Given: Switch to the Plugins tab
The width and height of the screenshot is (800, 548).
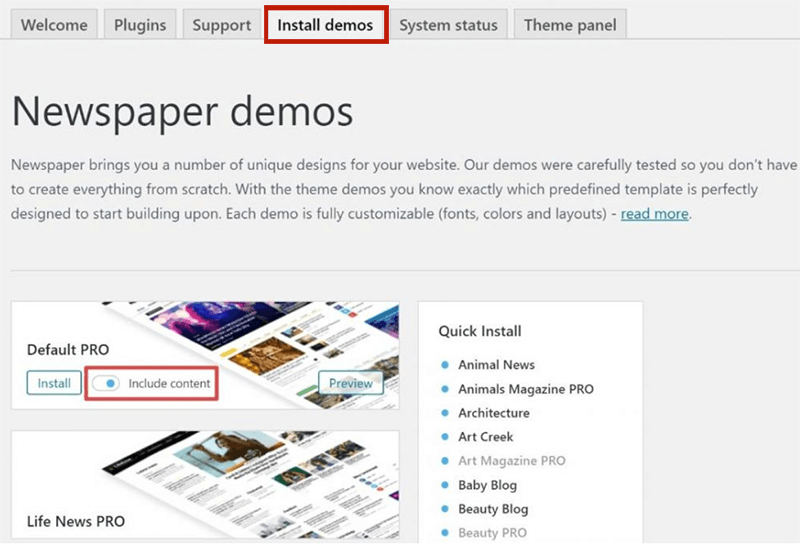Looking at the screenshot, I should tap(140, 24).
